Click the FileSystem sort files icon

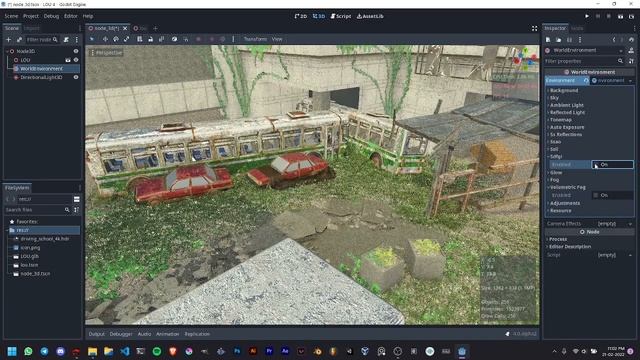[76, 210]
